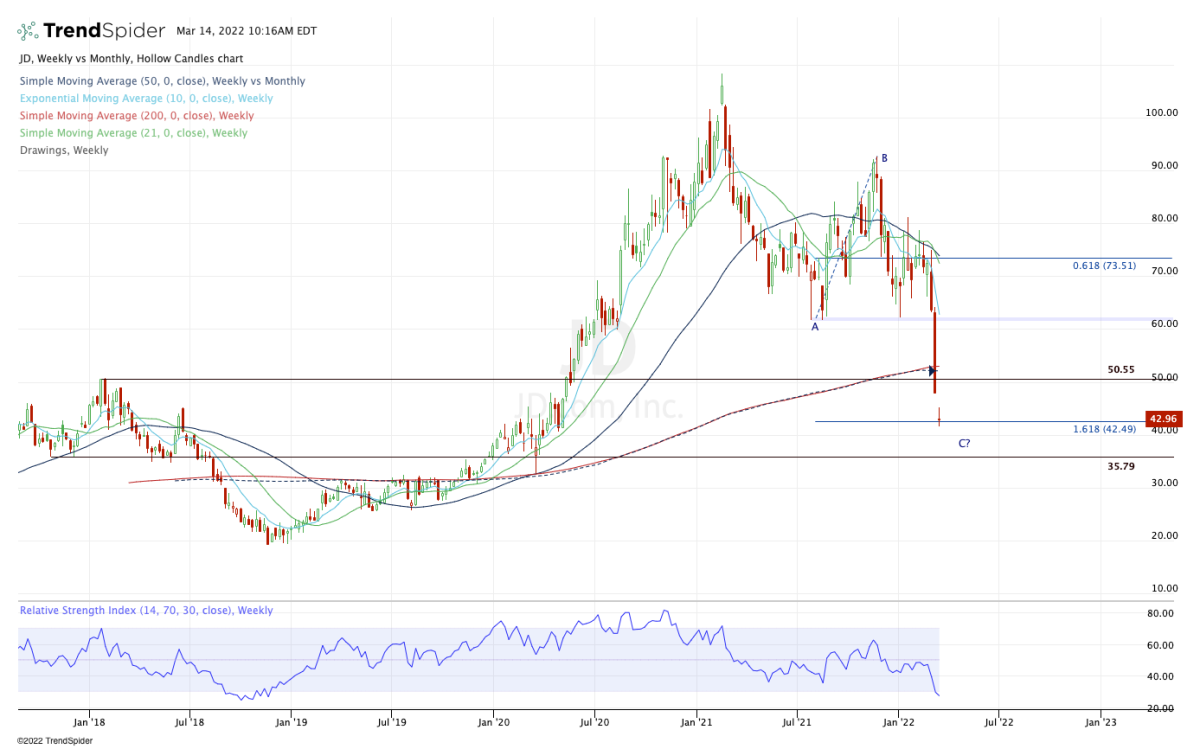Click the latest small candle near 42.96
The width and height of the screenshot is (1200, 749).
tap(939, 416)
